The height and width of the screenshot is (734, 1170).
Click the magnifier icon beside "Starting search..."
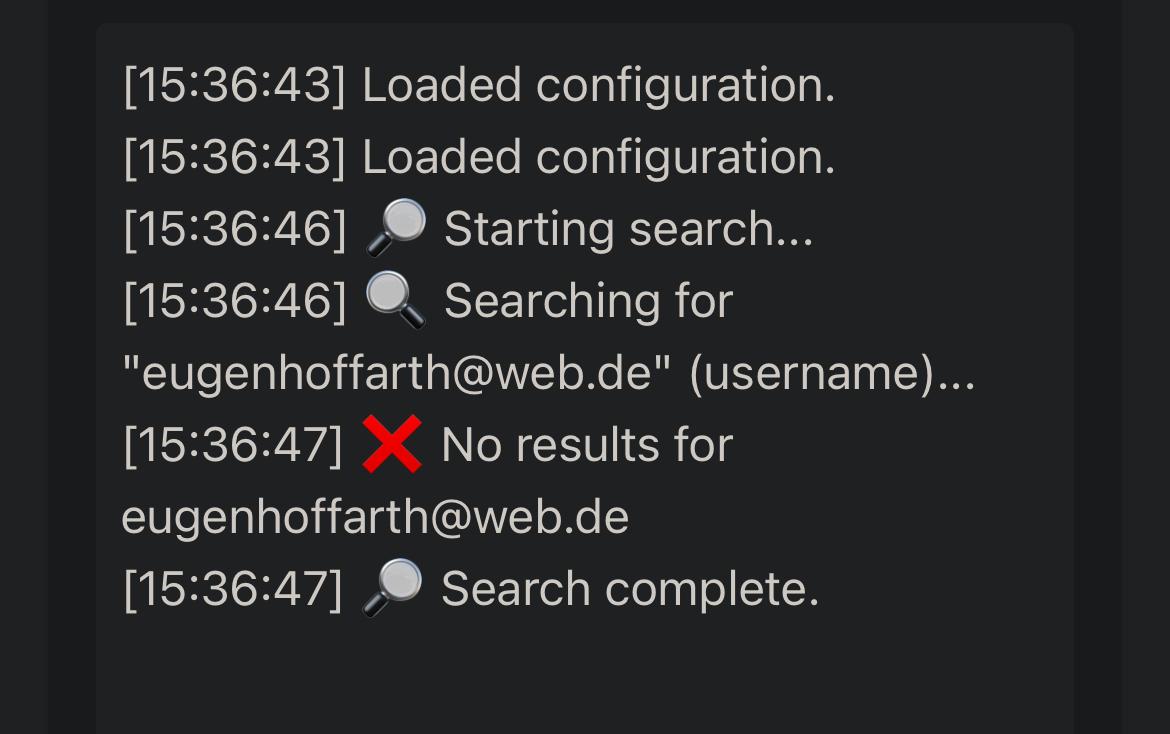tap(396, 228)
